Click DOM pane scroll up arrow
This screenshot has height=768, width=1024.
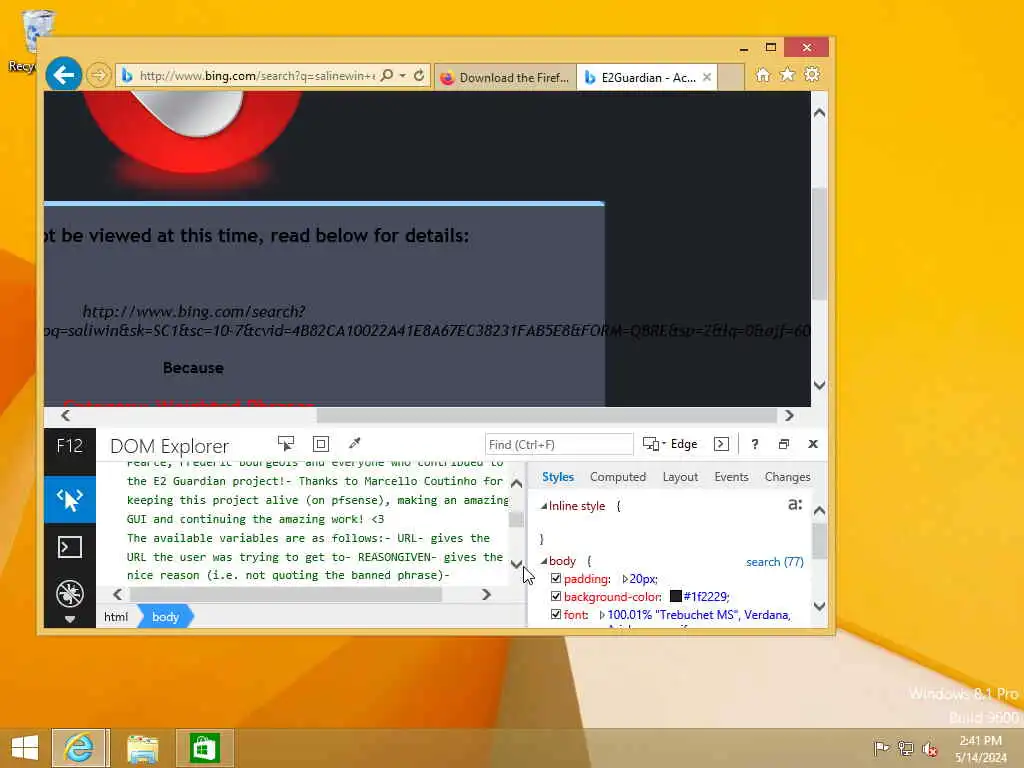pos(516,484)
